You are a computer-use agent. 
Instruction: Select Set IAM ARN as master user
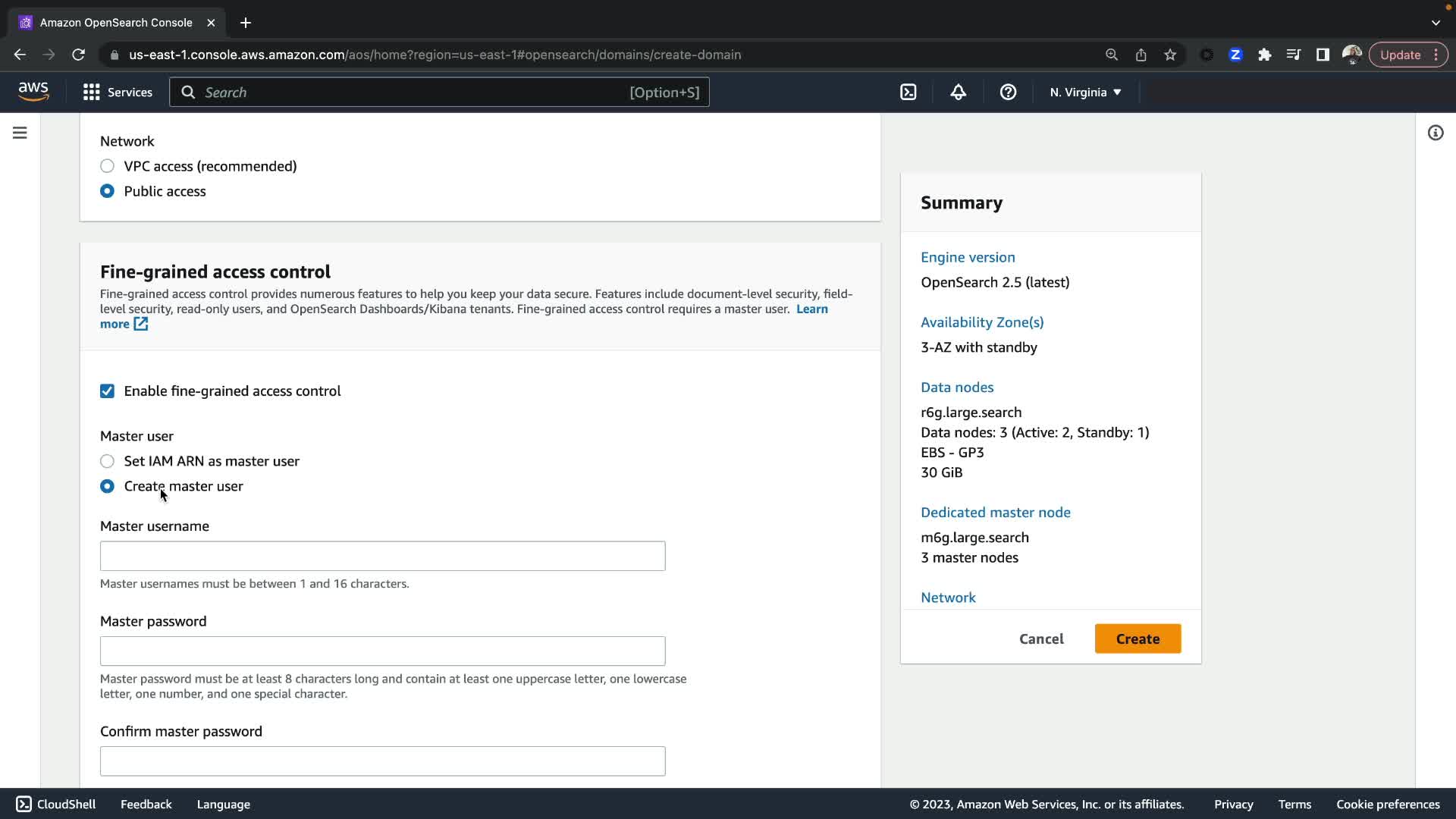[x=107, y=461]
